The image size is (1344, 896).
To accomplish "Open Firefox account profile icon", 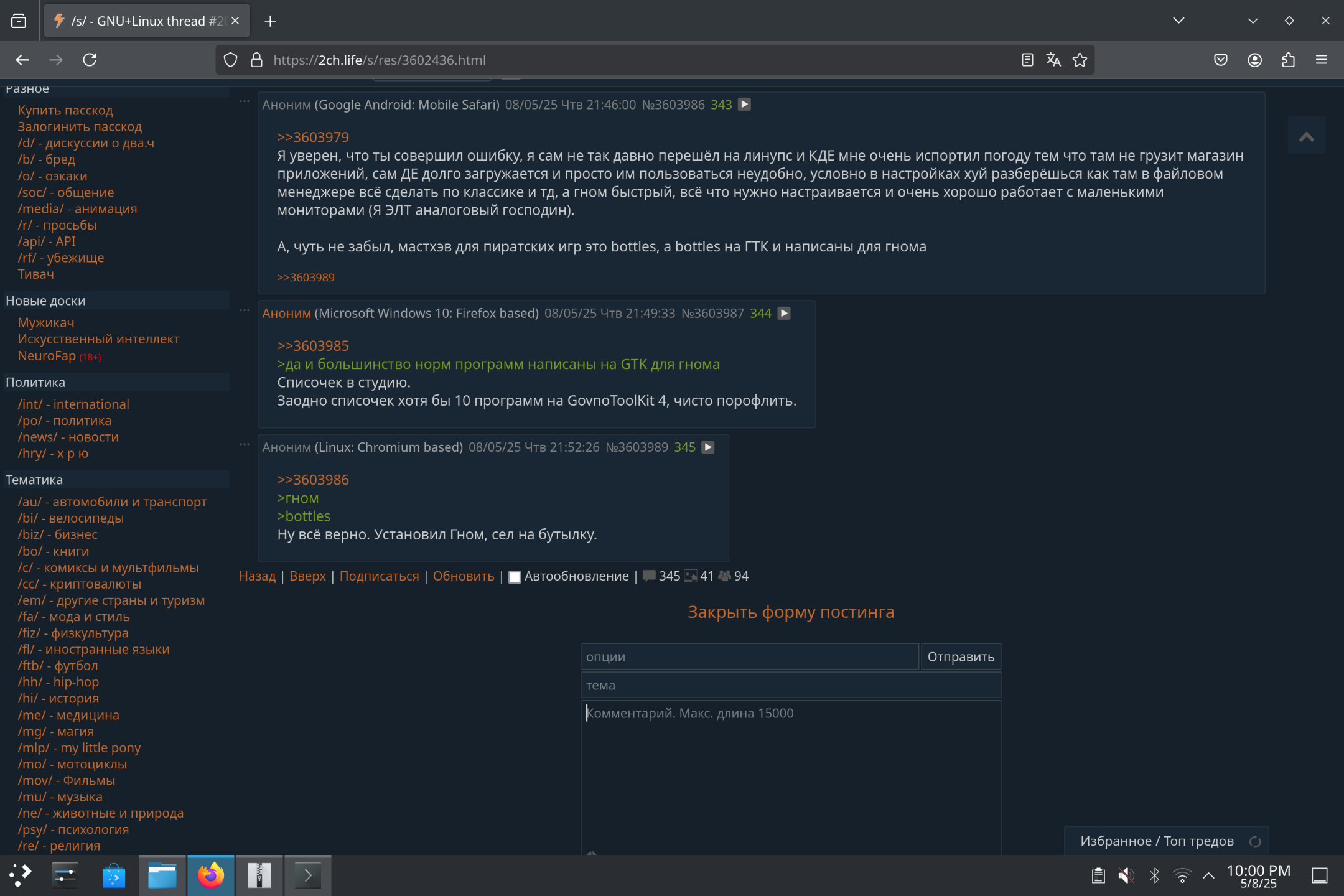I will [1254, 60].
